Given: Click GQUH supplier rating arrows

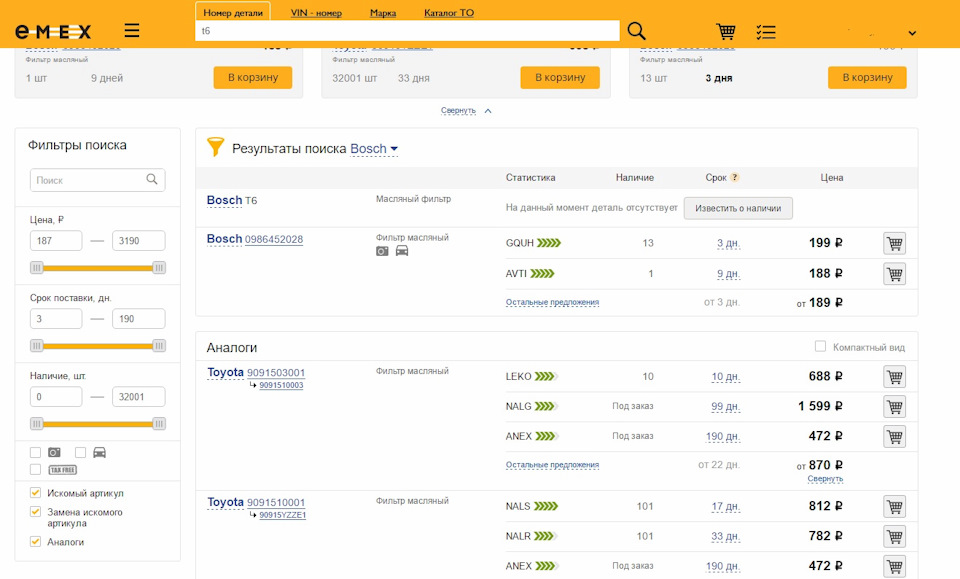Looking at the screenshot, I should coord(549,243).
